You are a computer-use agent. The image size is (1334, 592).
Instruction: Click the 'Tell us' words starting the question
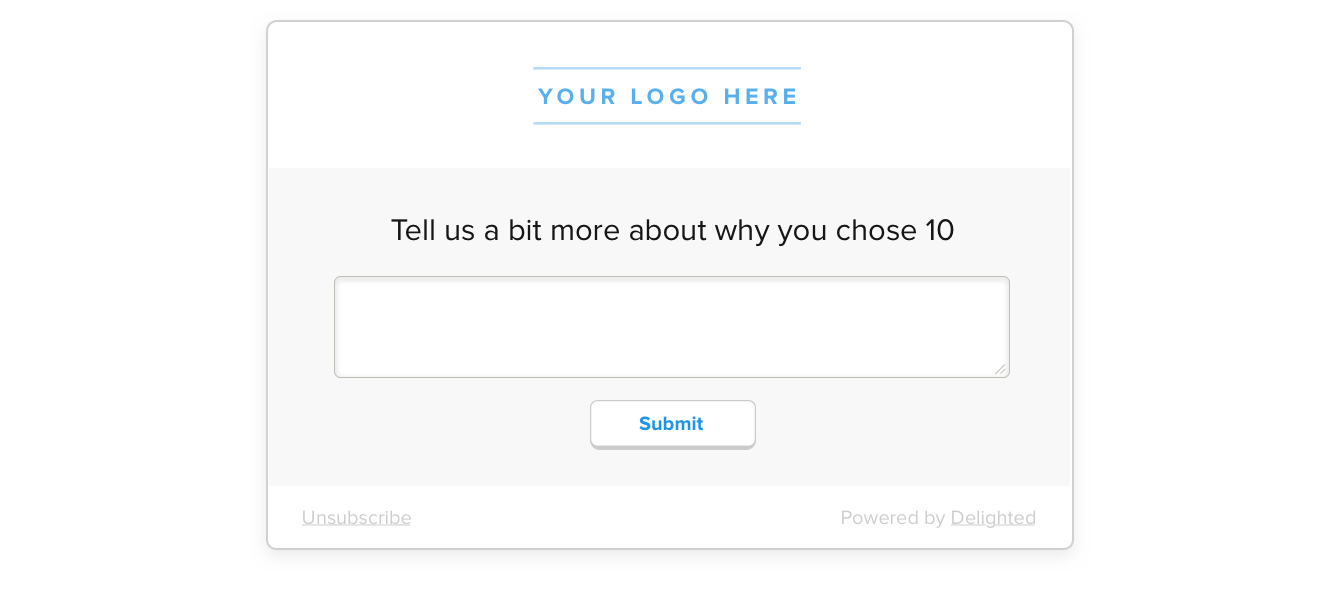[433, 230]
